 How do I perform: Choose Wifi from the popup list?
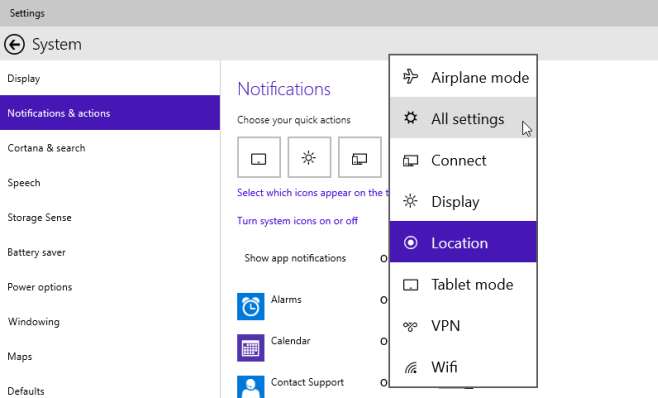point(463,366)
